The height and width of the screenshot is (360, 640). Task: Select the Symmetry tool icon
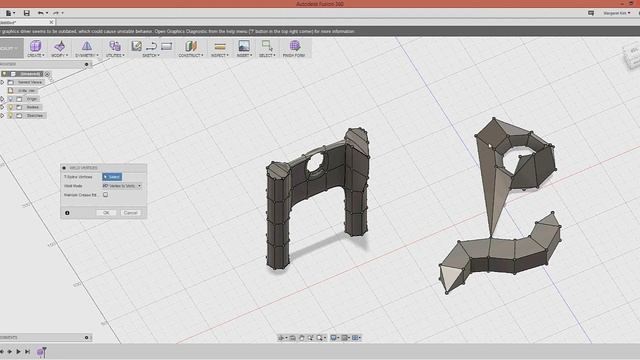(87, 46)
